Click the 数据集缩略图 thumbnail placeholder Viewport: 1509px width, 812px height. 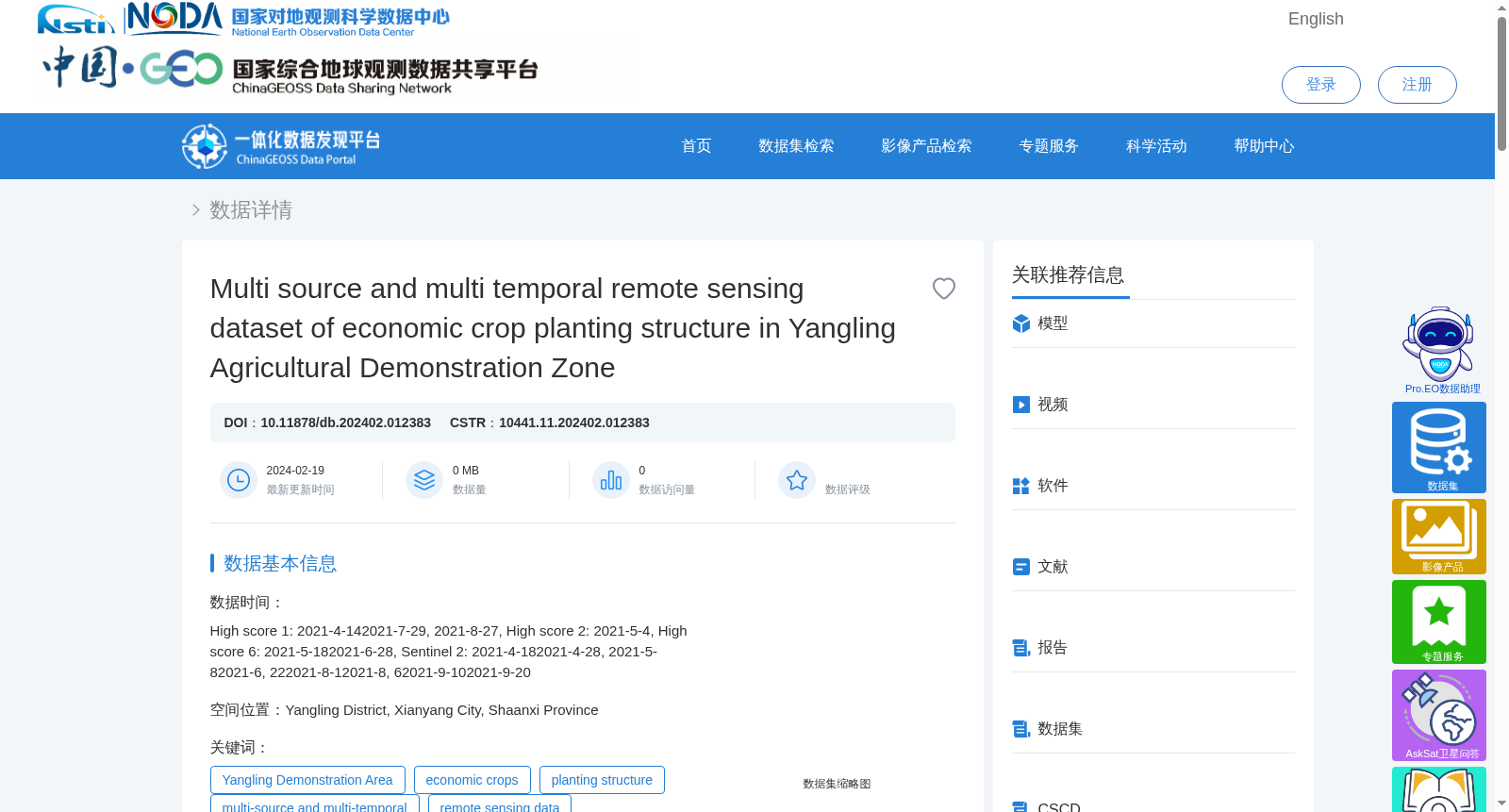click(837, 784)
